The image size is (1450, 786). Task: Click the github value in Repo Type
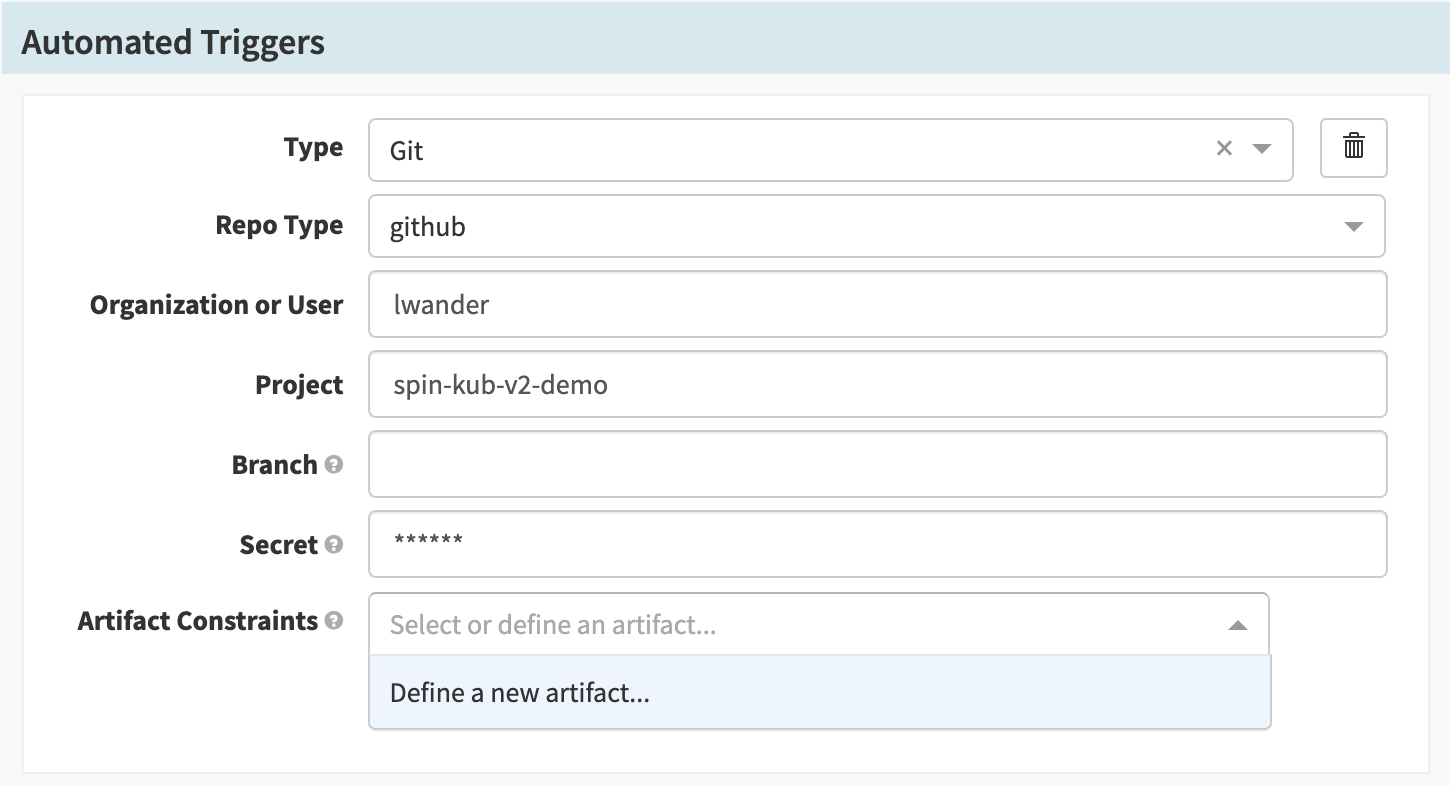(428, 227)
